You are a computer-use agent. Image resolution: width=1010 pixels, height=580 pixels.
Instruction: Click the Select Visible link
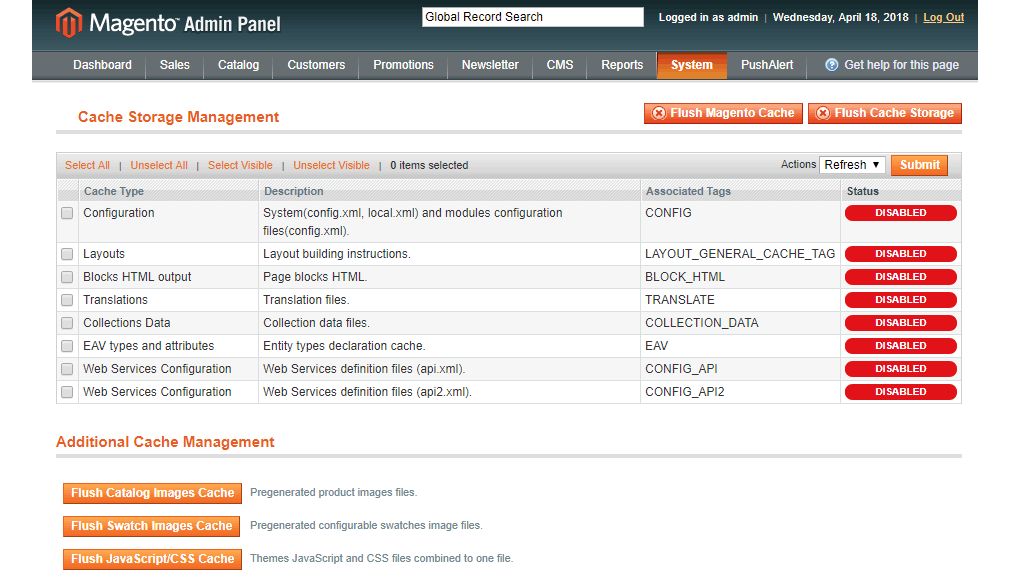pyautogui.click(x=240, y=166)
